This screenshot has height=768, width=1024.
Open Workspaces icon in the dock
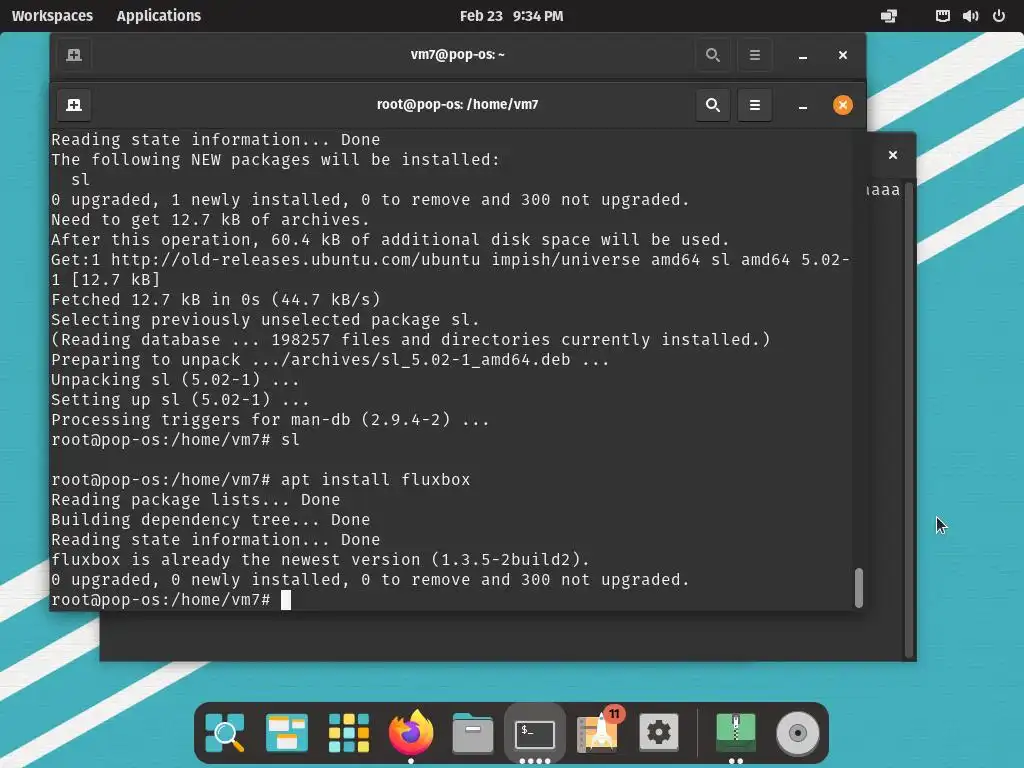(287, 732)
